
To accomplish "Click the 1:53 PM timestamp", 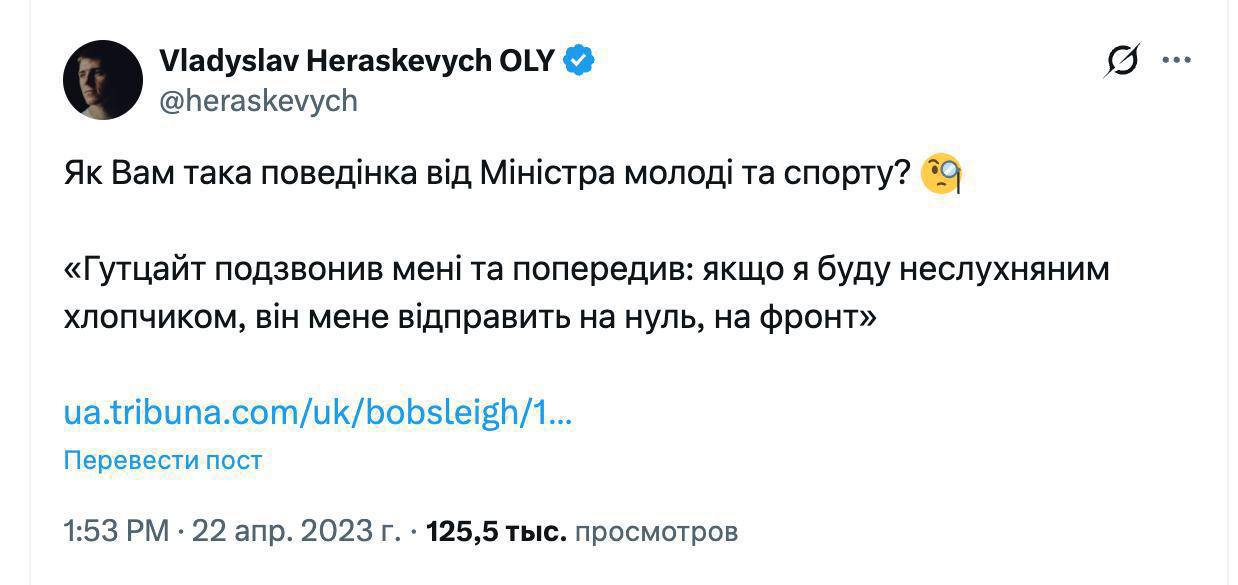I will [x=116, y=531].
